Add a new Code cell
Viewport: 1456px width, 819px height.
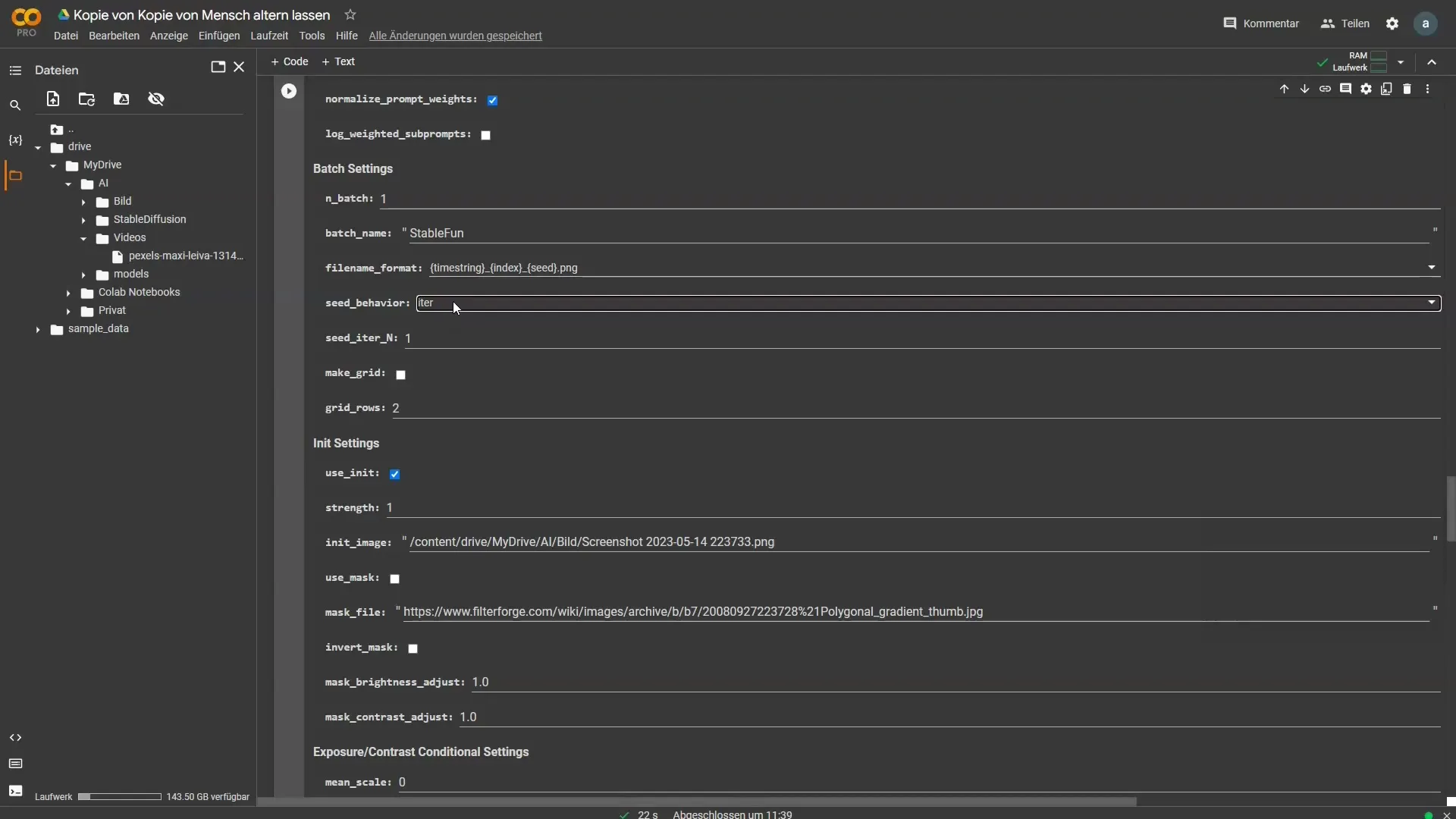click(x=290, y=62)
